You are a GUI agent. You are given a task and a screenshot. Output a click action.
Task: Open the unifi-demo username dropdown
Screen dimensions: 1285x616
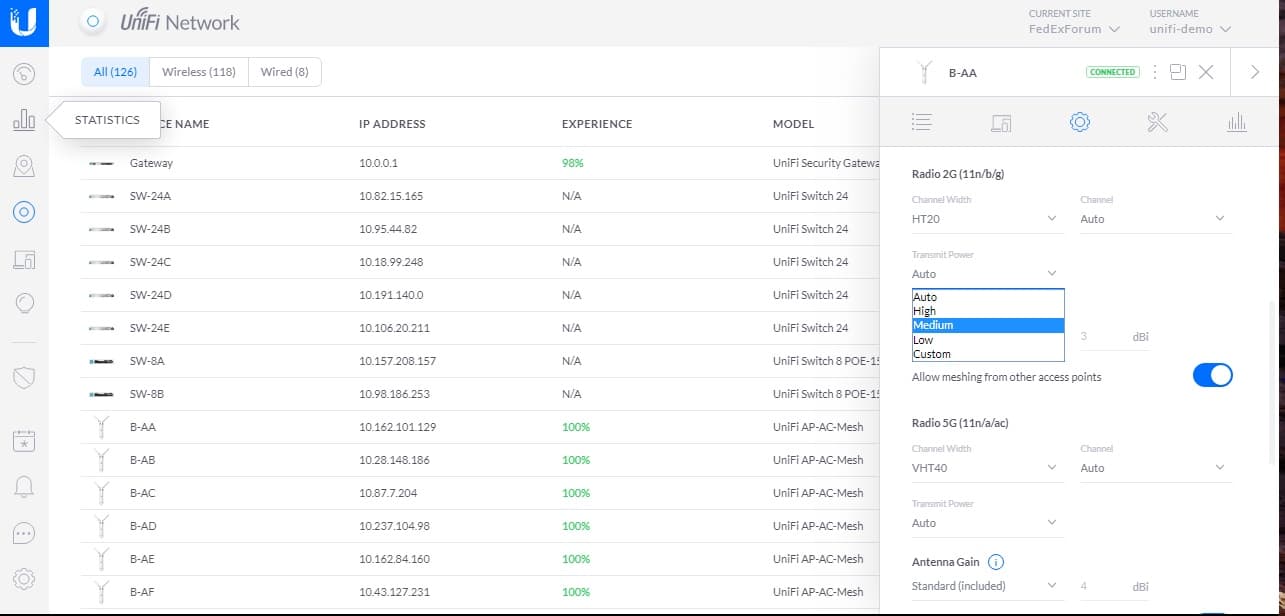pos(1189,29)
